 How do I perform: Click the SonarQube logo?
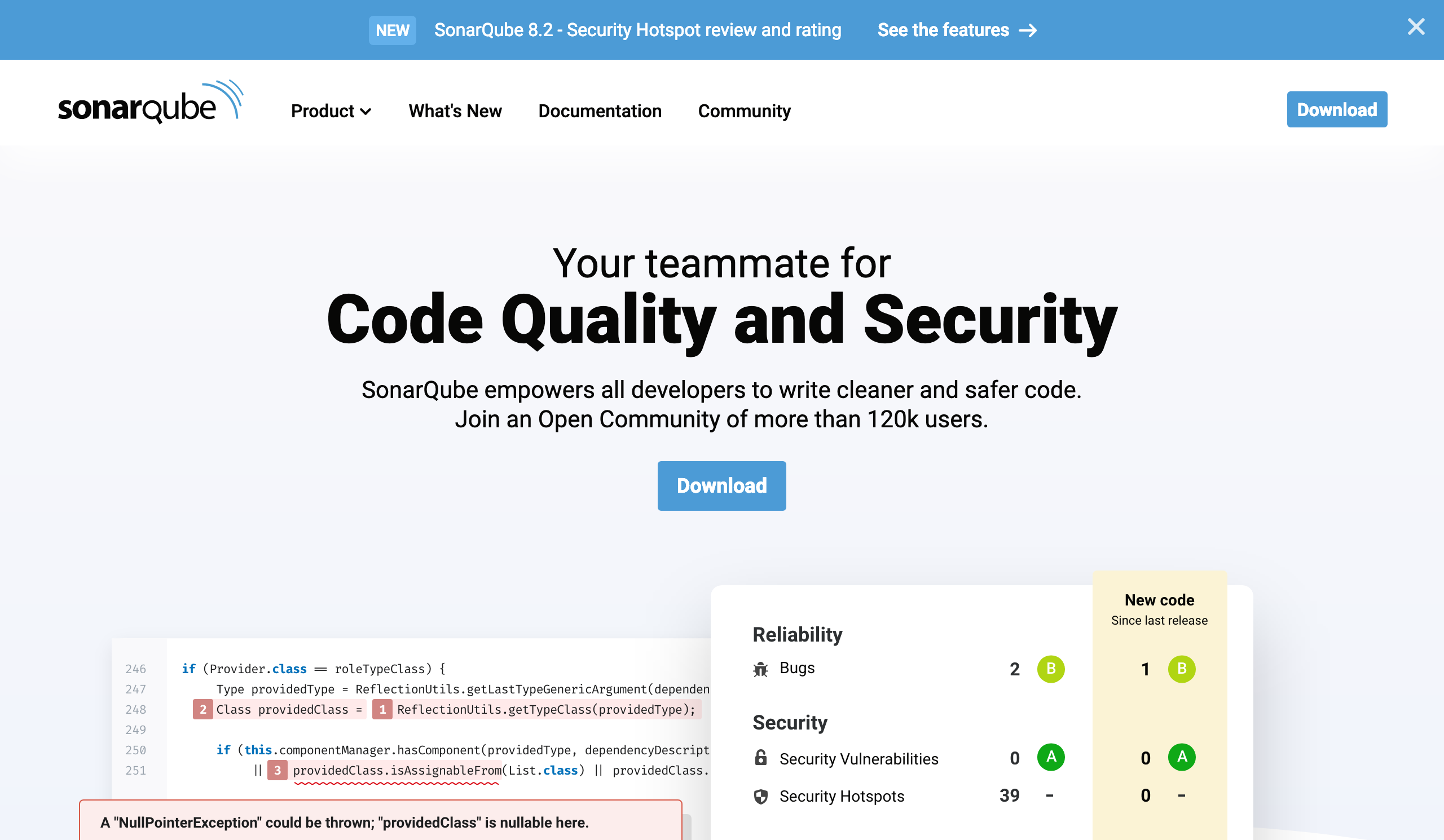[x=151, y=103]
